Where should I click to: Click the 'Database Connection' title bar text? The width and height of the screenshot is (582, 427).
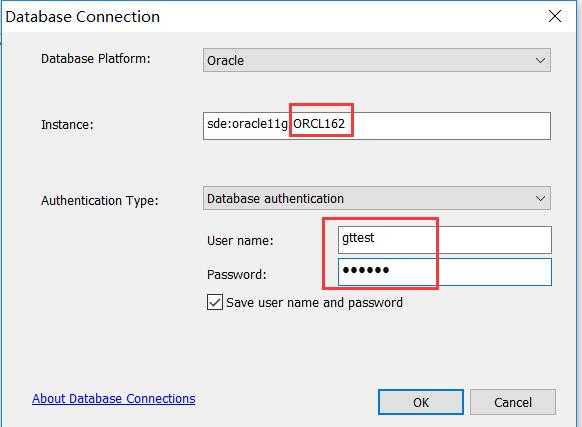[82, 17]
